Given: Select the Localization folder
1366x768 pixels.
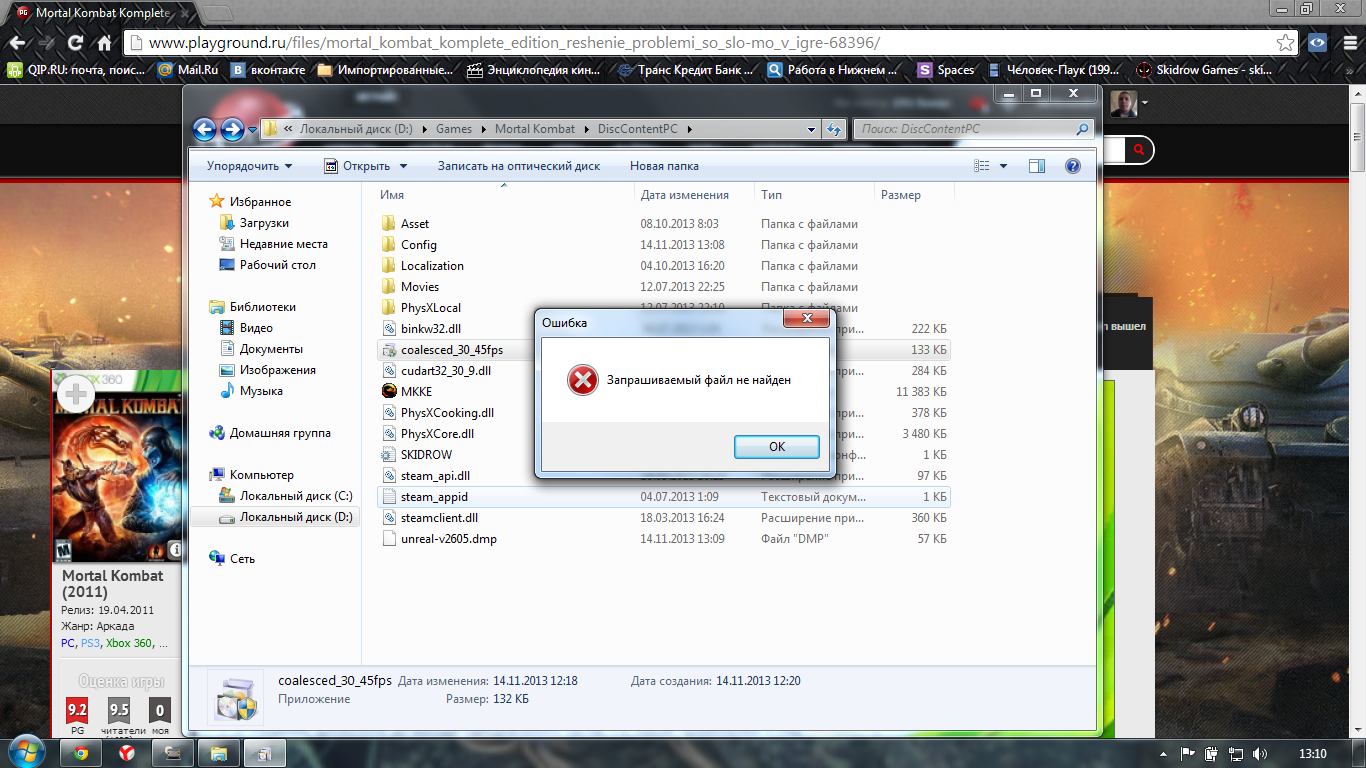Looking at the screenshot, I should 431,266.
